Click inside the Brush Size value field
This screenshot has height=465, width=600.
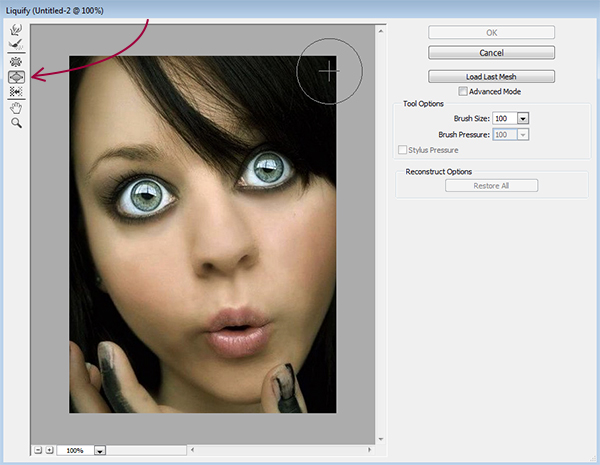click(504, 119)
